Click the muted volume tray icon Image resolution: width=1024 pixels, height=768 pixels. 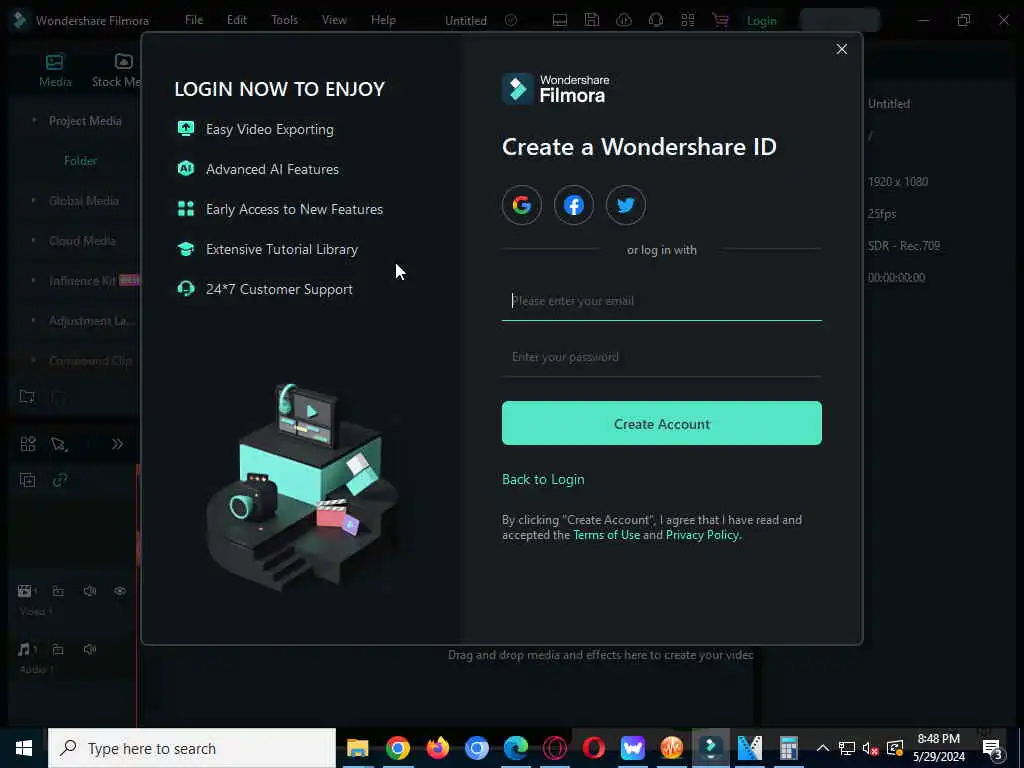click(870, 748)
